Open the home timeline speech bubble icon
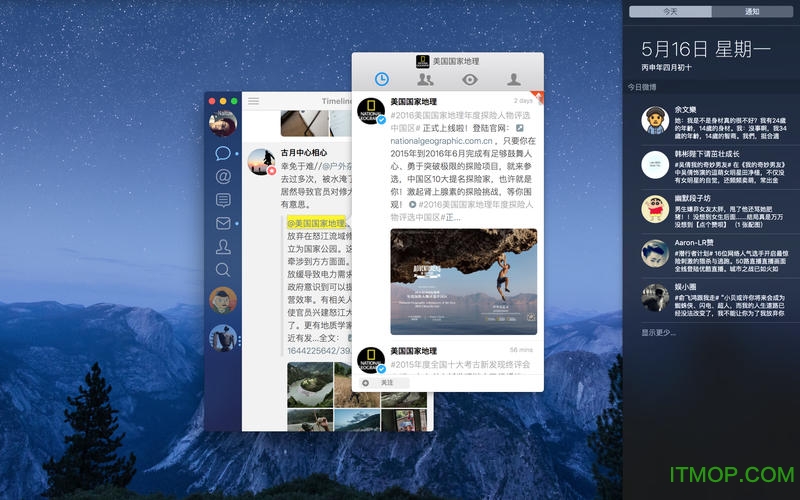This screenshot has height=500, width=800. [223, 153]
